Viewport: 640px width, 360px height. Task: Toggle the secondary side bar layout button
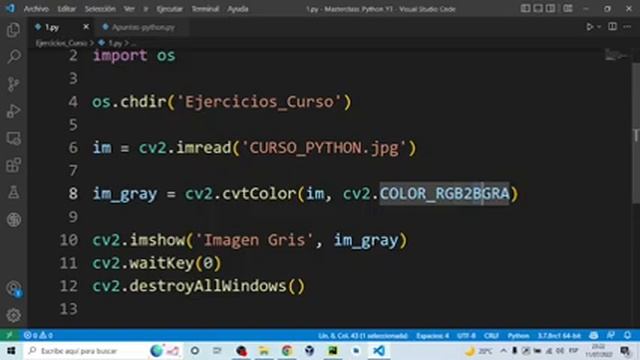[550, 9]
